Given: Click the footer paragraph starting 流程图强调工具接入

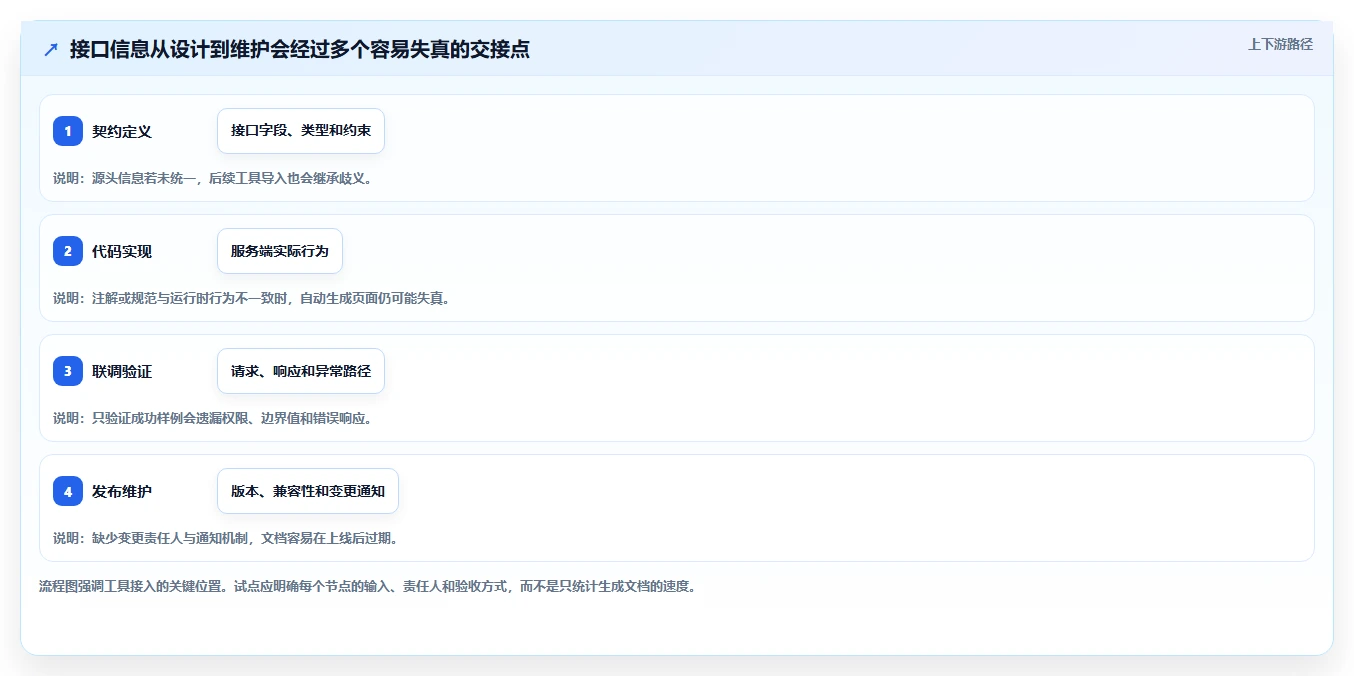Looking at the screenshot, I should (367, 586).
